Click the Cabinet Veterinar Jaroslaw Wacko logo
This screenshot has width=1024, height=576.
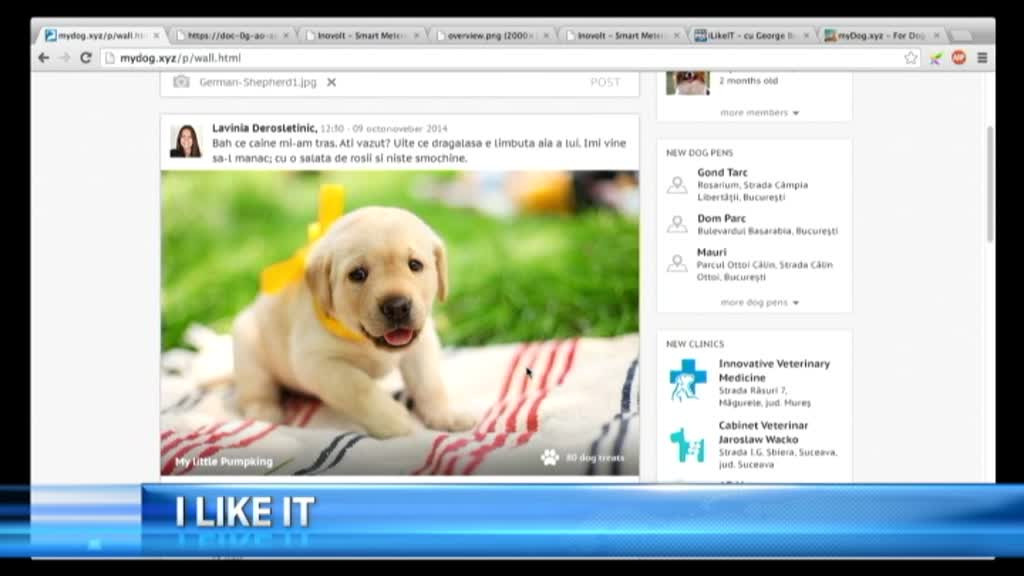pos(687,445)
